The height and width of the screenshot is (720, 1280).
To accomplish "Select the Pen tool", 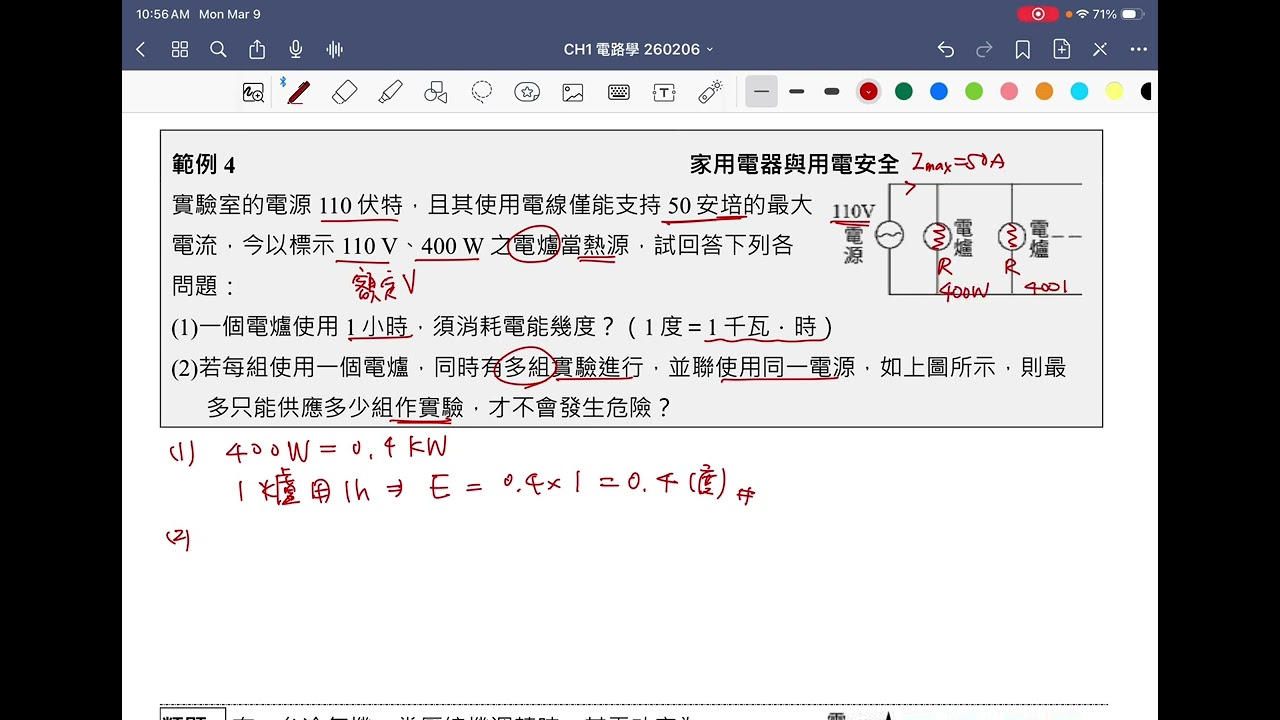I will click(x=298, y=92).
